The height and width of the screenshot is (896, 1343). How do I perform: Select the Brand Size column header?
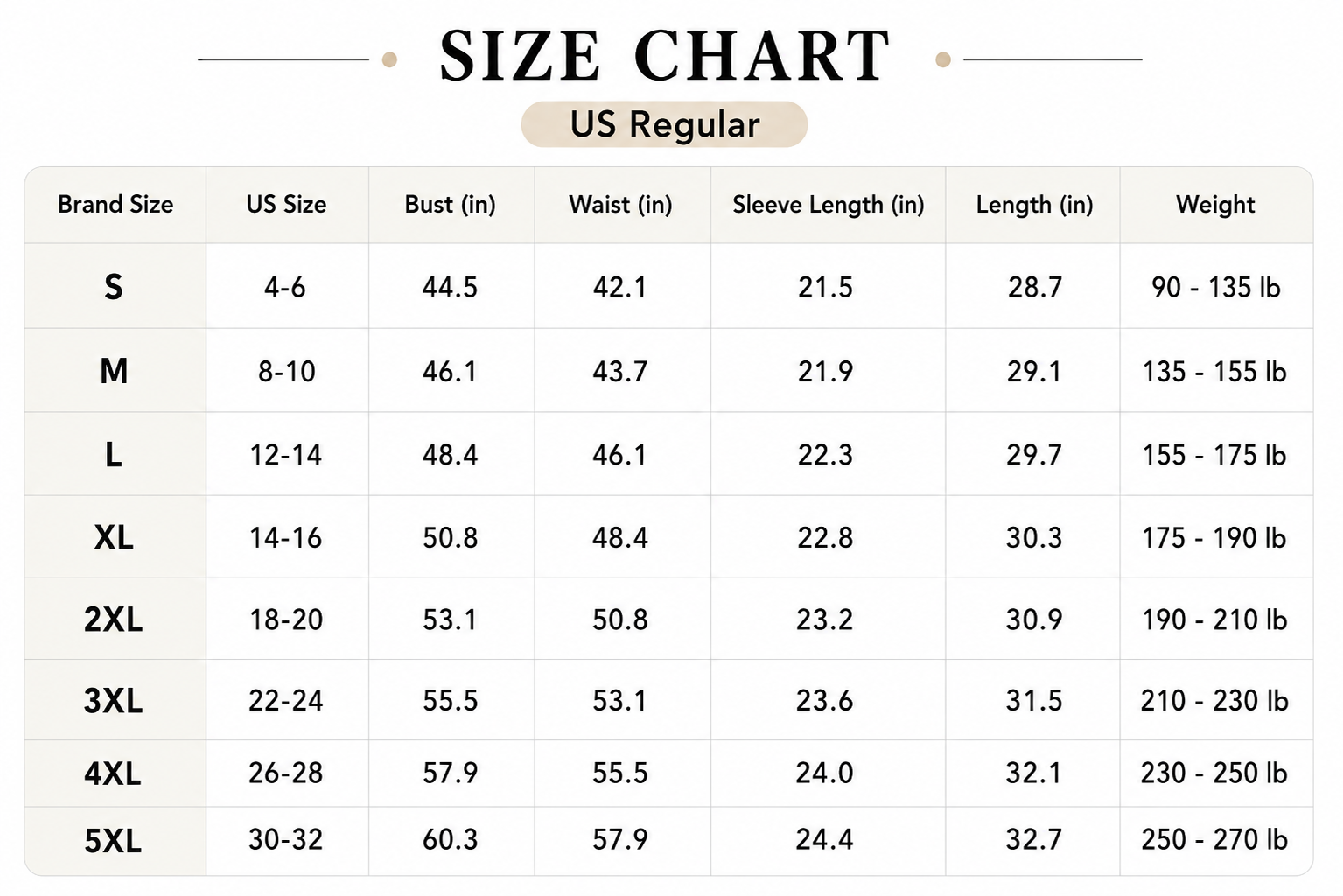click(x=115, y=205)
